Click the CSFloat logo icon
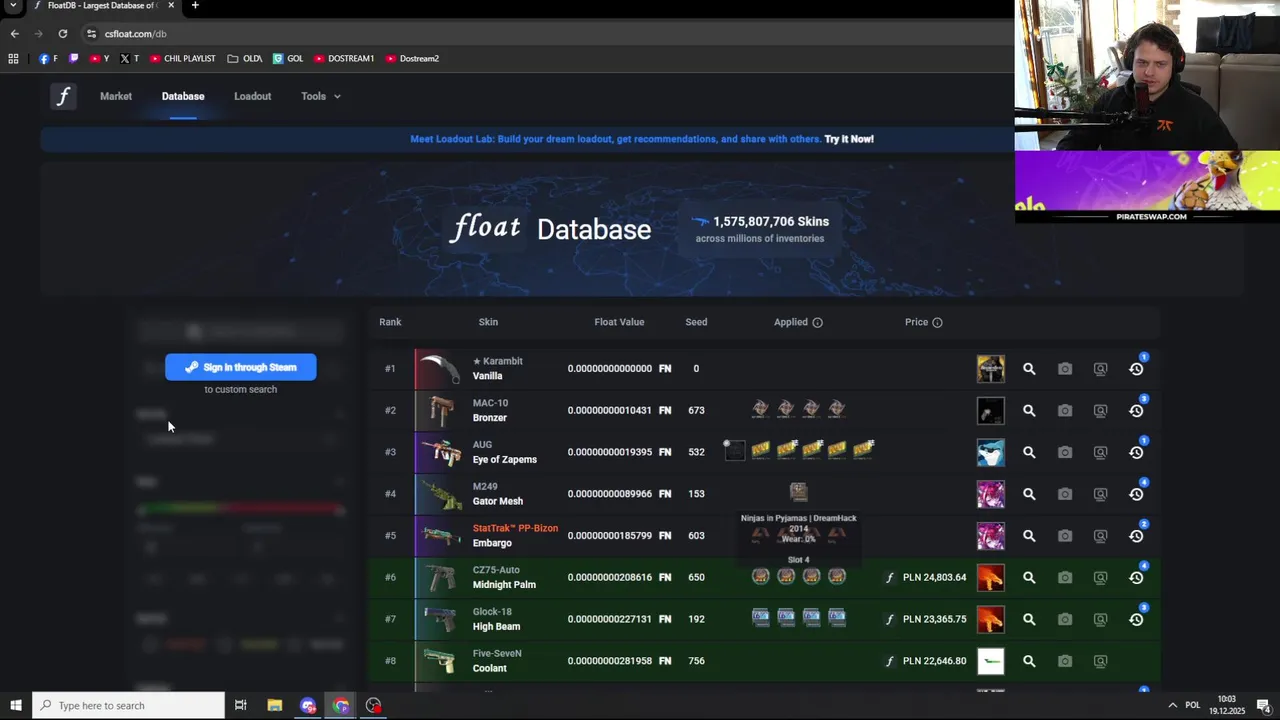 (63, 96)
